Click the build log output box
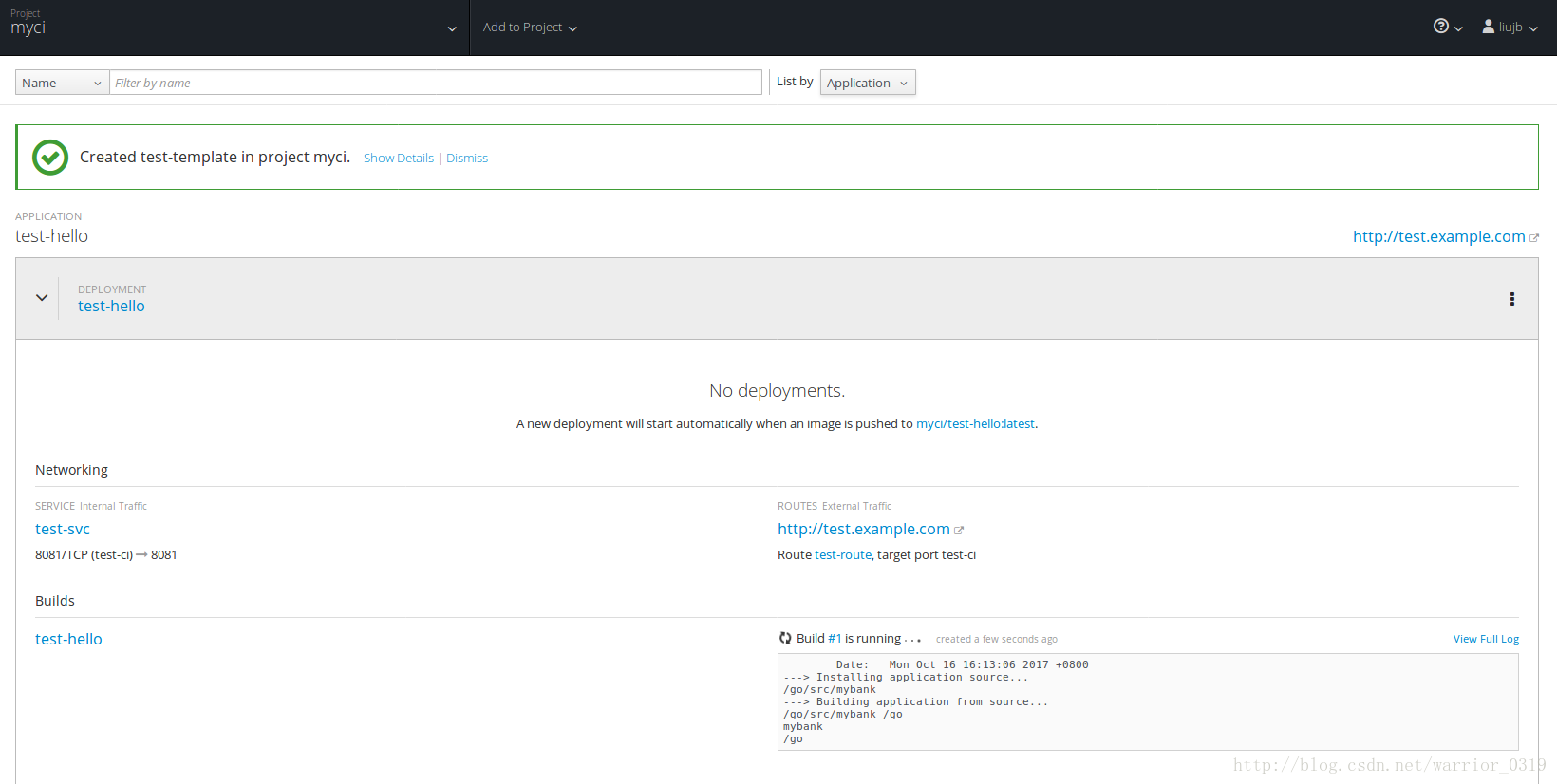Viewport: 1557px width, 784px height. click(x=1148, y=701)
